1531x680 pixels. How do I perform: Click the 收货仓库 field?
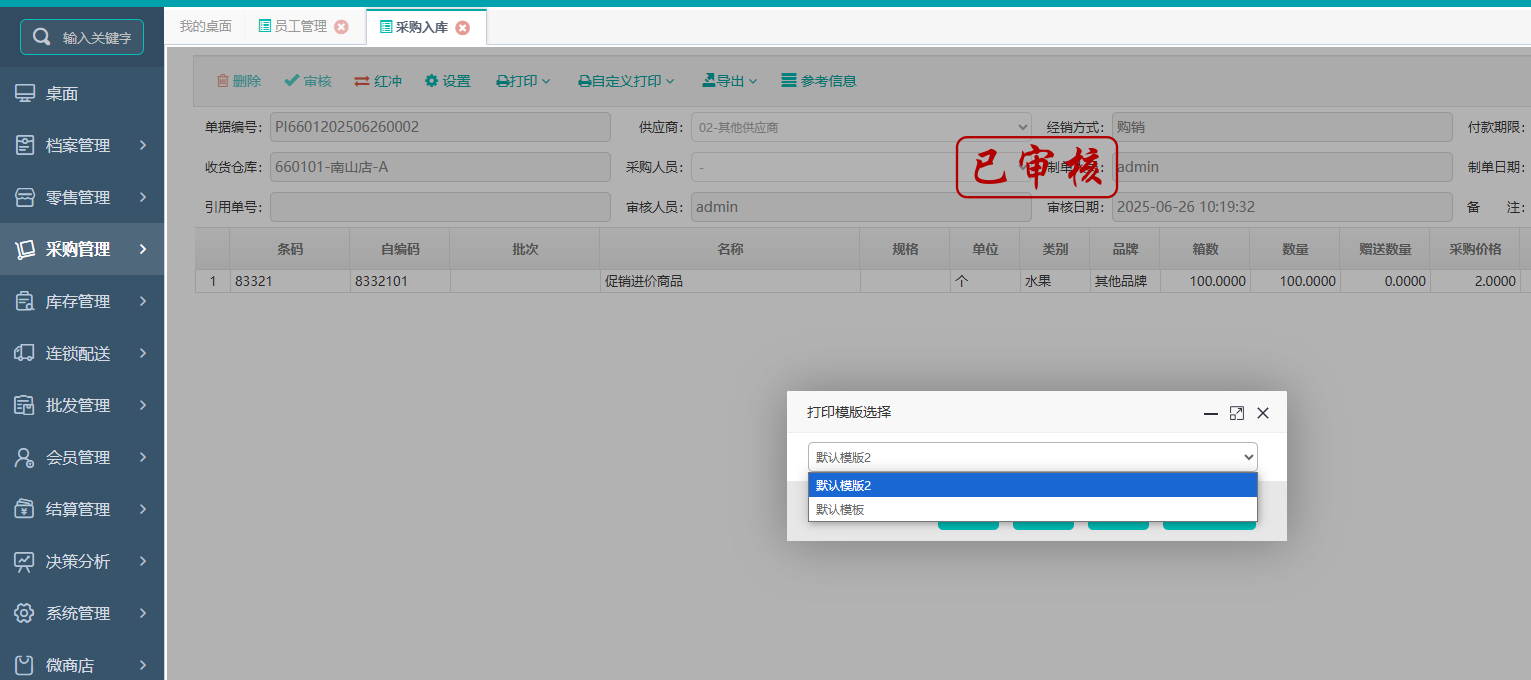coord(440,167)
